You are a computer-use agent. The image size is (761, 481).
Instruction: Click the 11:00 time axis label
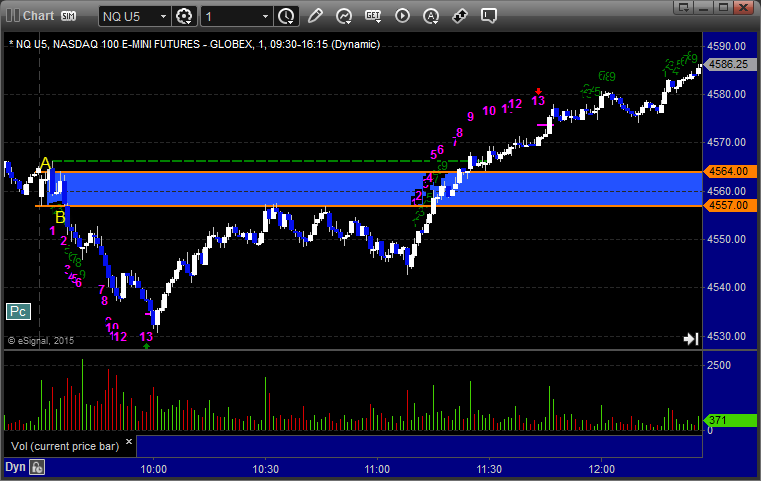point(377,469)
